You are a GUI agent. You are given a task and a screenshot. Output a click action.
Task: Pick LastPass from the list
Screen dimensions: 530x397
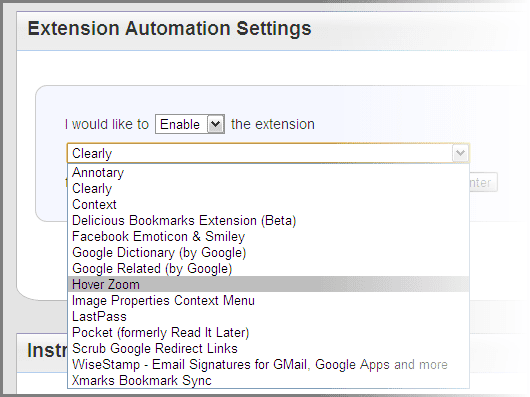268,317
